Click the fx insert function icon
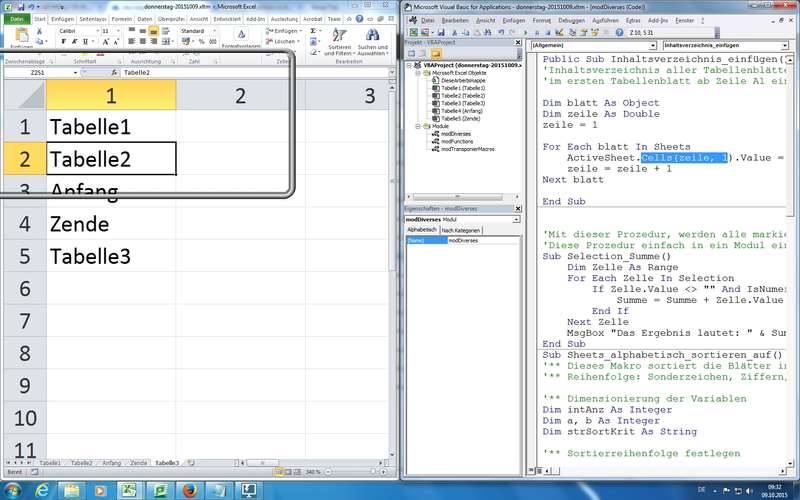800x500 pixels. pyautogui.click(x=114, y=73)
